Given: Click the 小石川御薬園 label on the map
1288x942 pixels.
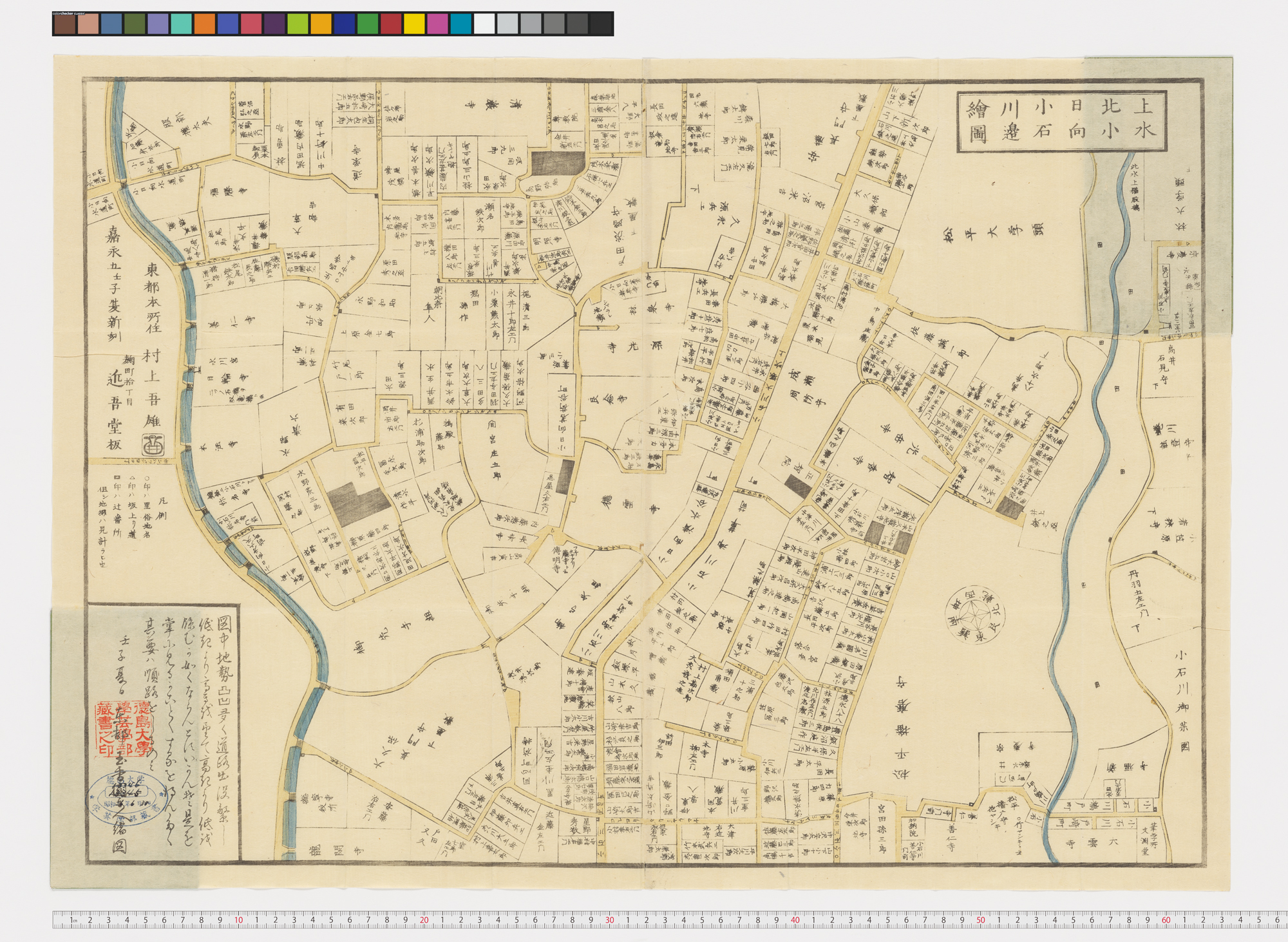Looking at the screenshot, I should [1183, 699].
